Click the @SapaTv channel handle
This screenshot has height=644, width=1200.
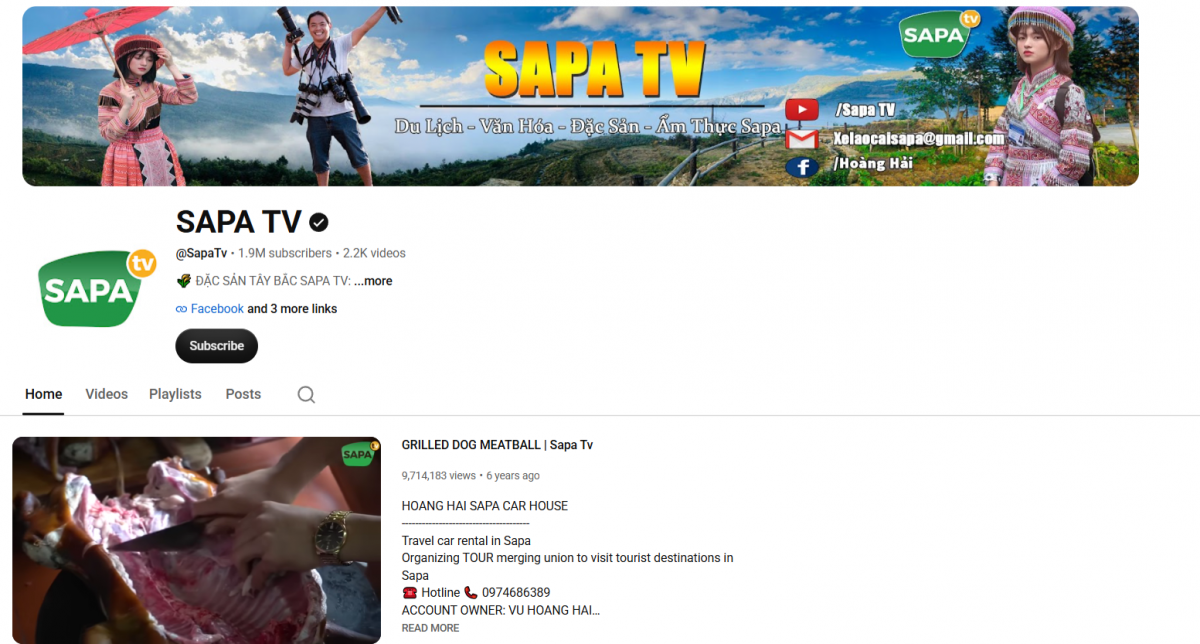click(x=201, y=253)
